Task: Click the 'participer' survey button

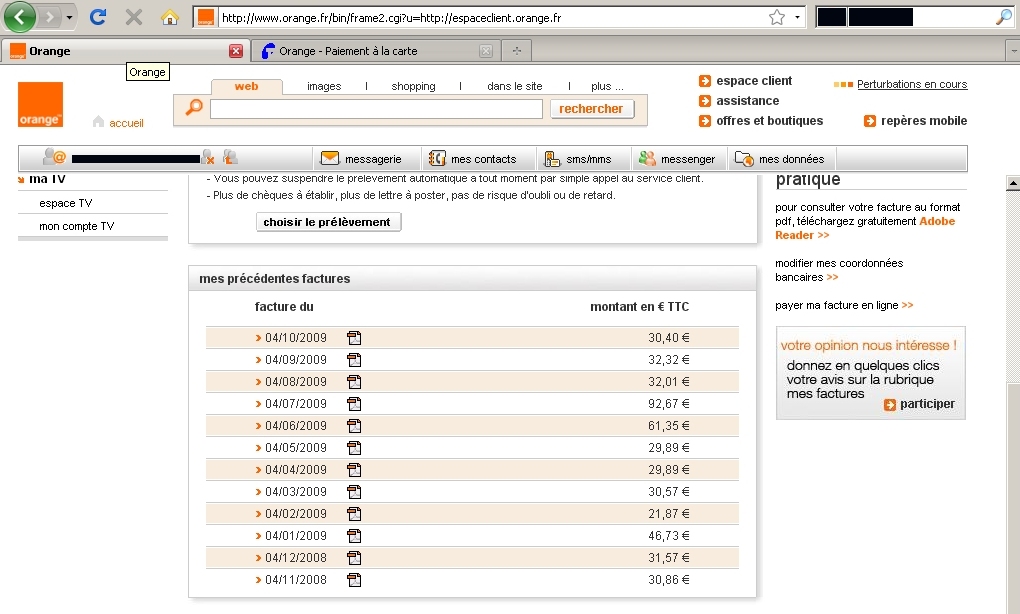Action: pyautogui.click(x=919, y=404)
